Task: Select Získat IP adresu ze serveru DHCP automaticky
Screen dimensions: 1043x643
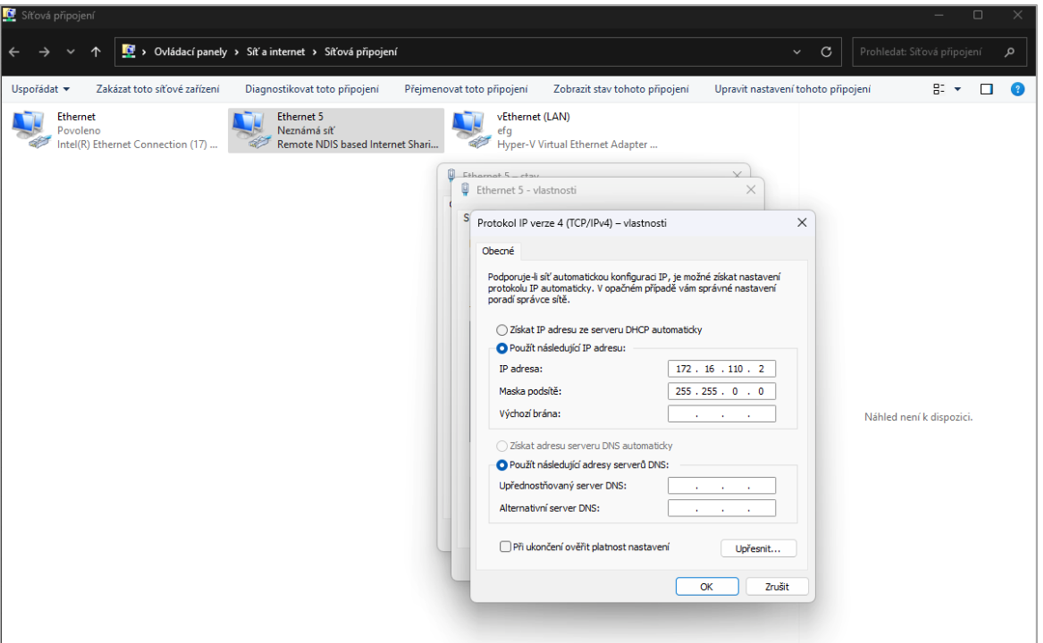Action: [x=502, y=330]
